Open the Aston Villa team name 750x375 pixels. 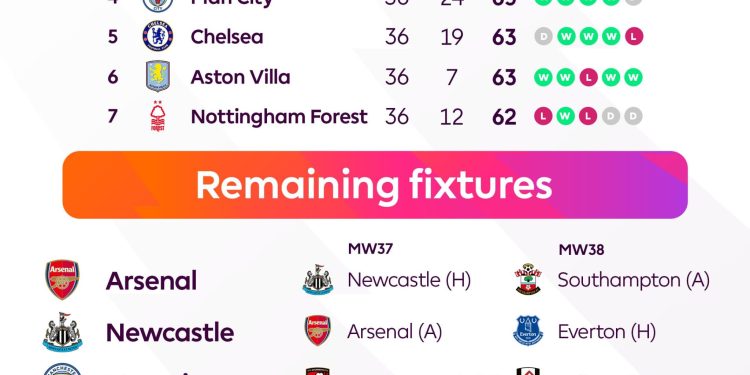pos(240,77)
